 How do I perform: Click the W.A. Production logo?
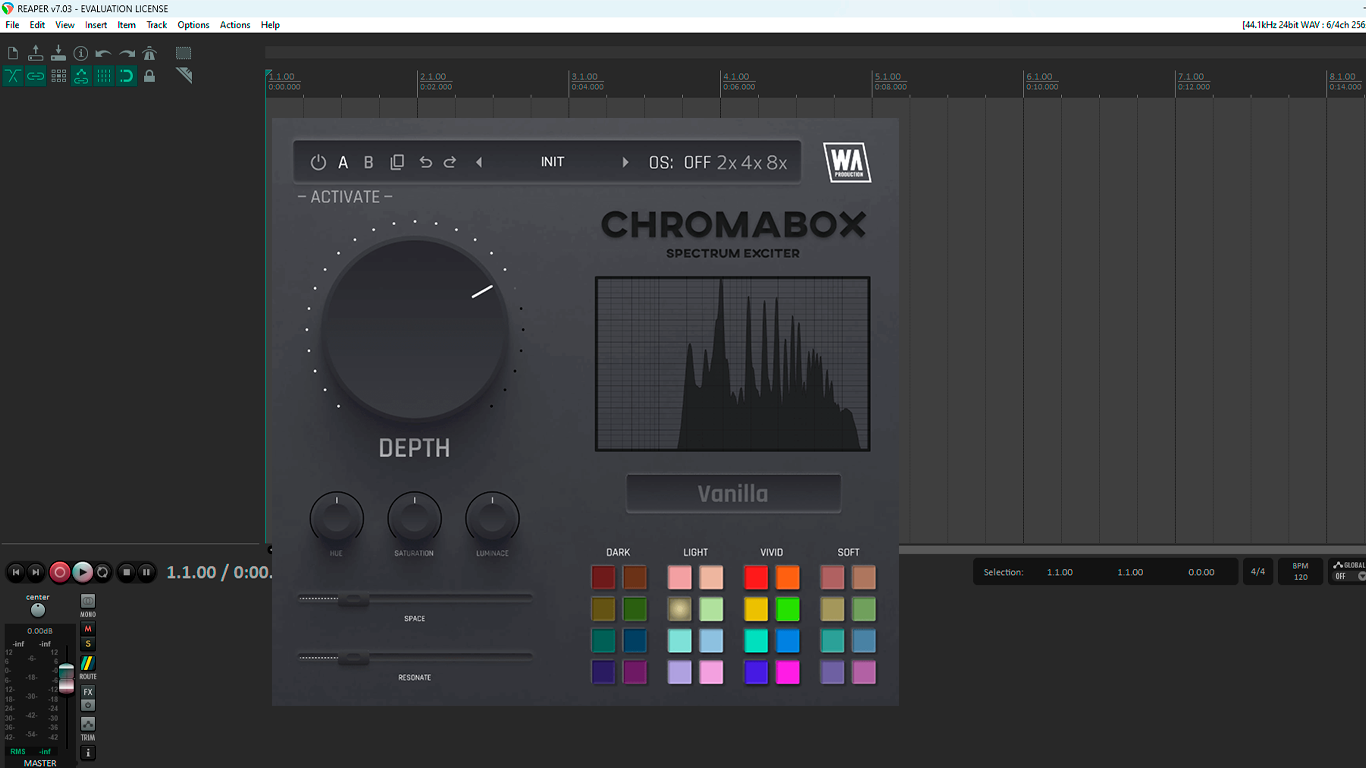click(x=847, y=162)
